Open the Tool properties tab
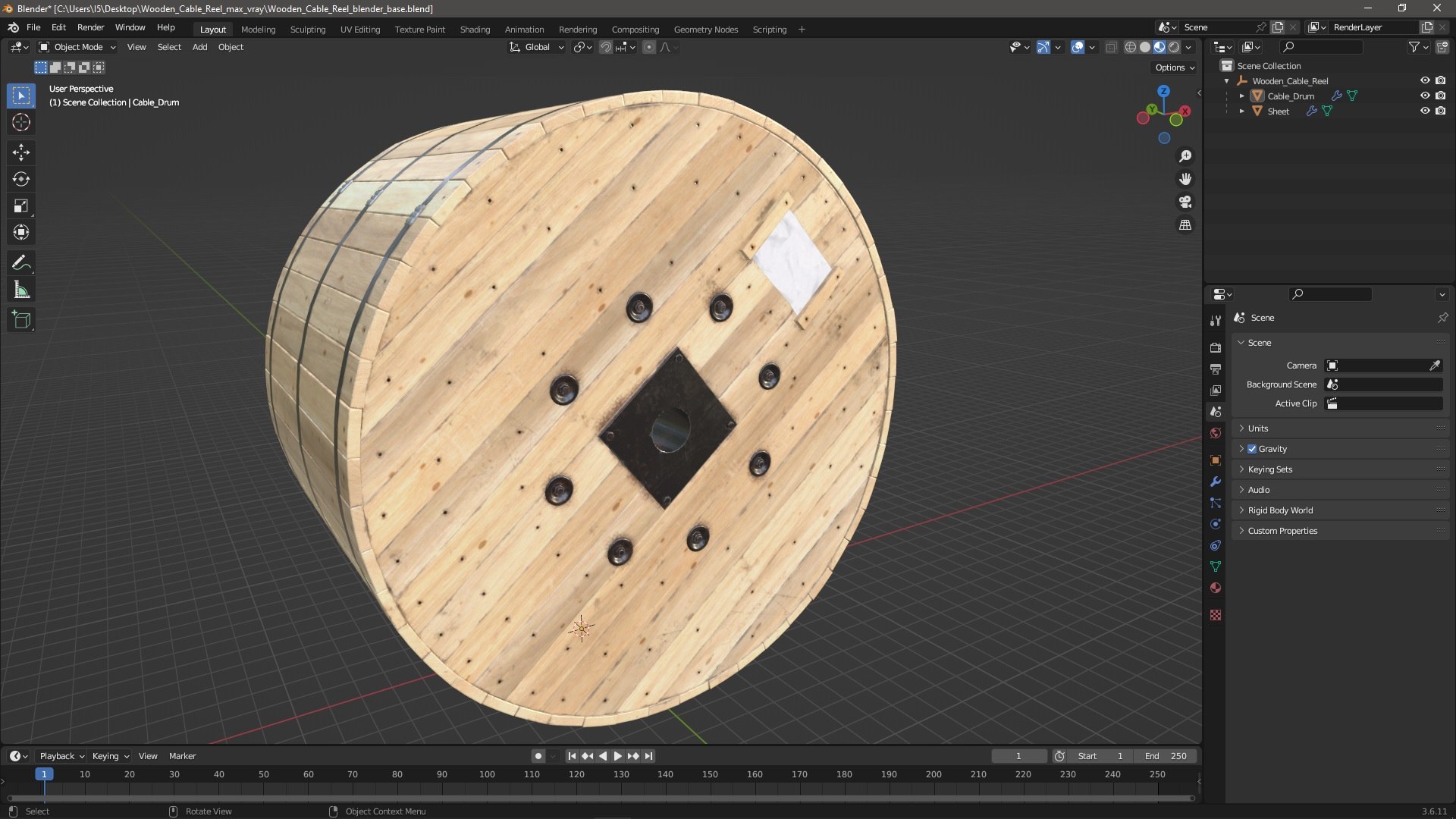This screenshot has width=1456, height=819. (x=1216, y=321)
